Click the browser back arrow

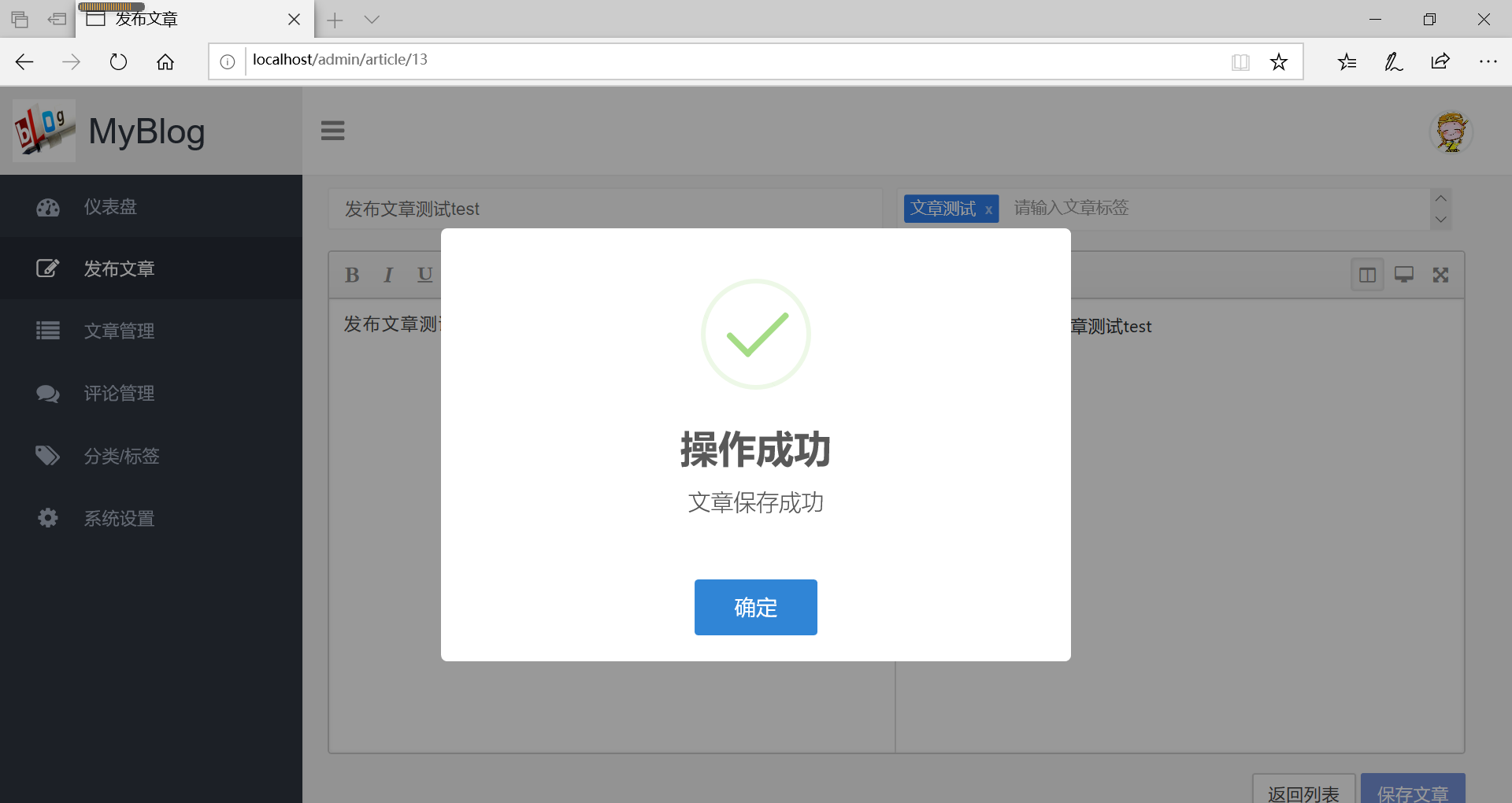pyautogui.click(x=24, y=61)
